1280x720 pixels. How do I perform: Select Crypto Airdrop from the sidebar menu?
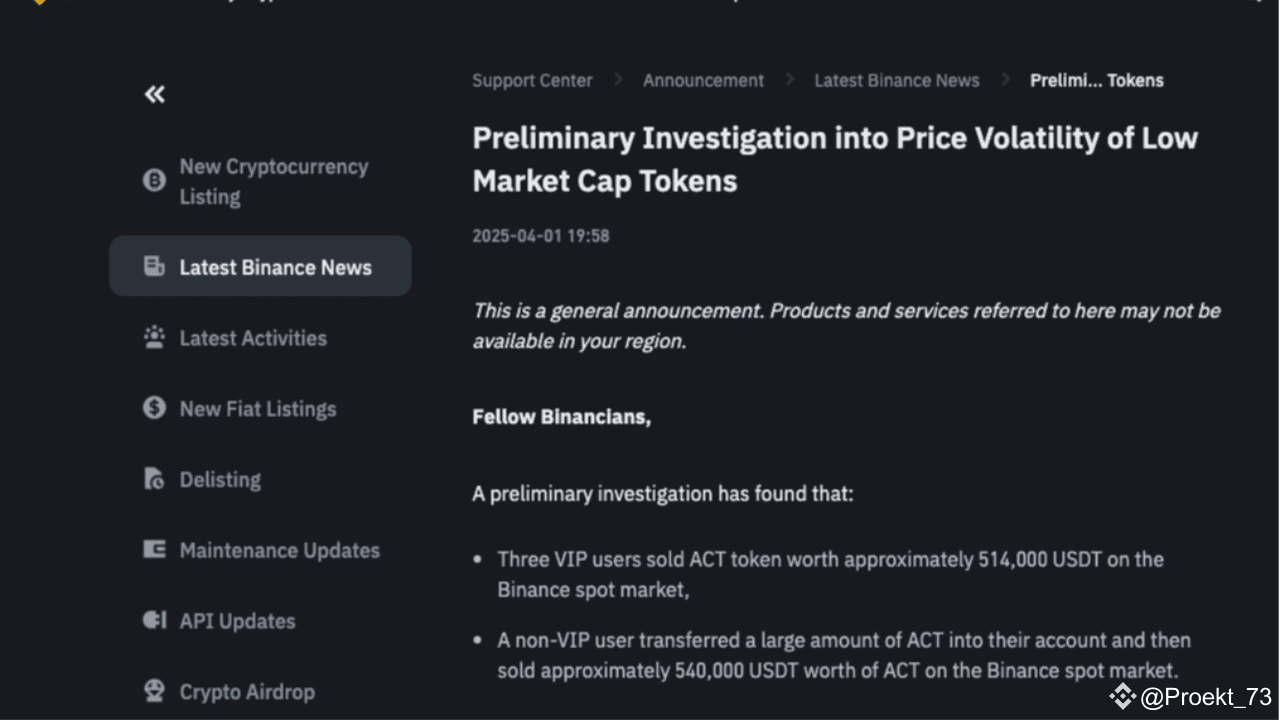pyautogui.click(x=246, y=691)
